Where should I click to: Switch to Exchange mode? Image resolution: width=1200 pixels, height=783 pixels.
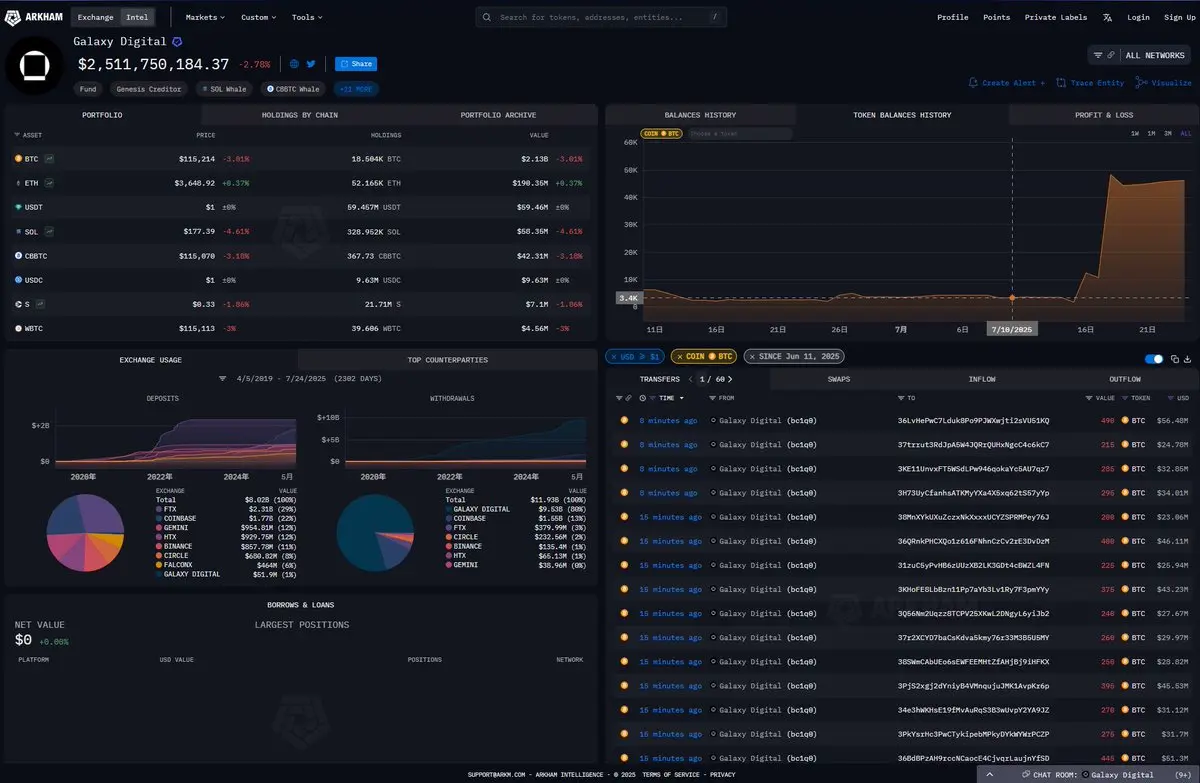96,17
